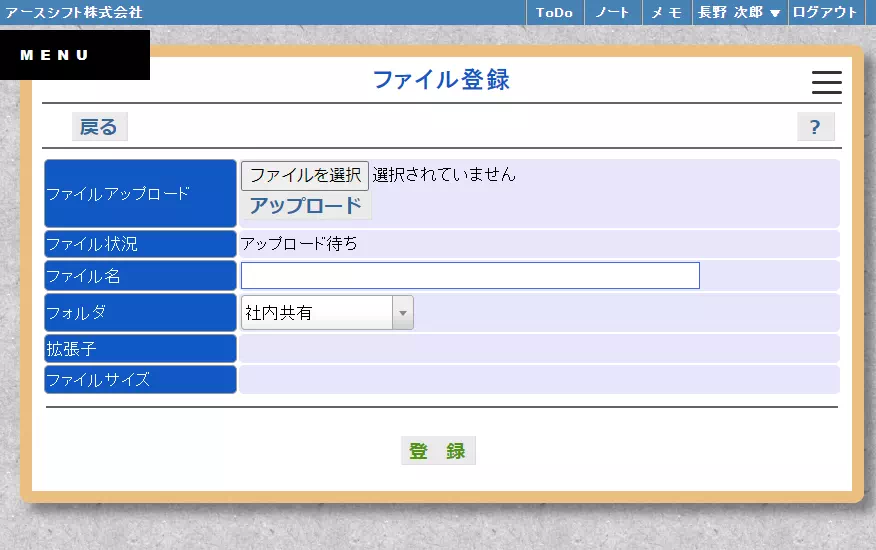Image resolution: width=876 pixels, height=550 pixels.
Task: Click the ファイル状況 row label
Action: point(140,244)
